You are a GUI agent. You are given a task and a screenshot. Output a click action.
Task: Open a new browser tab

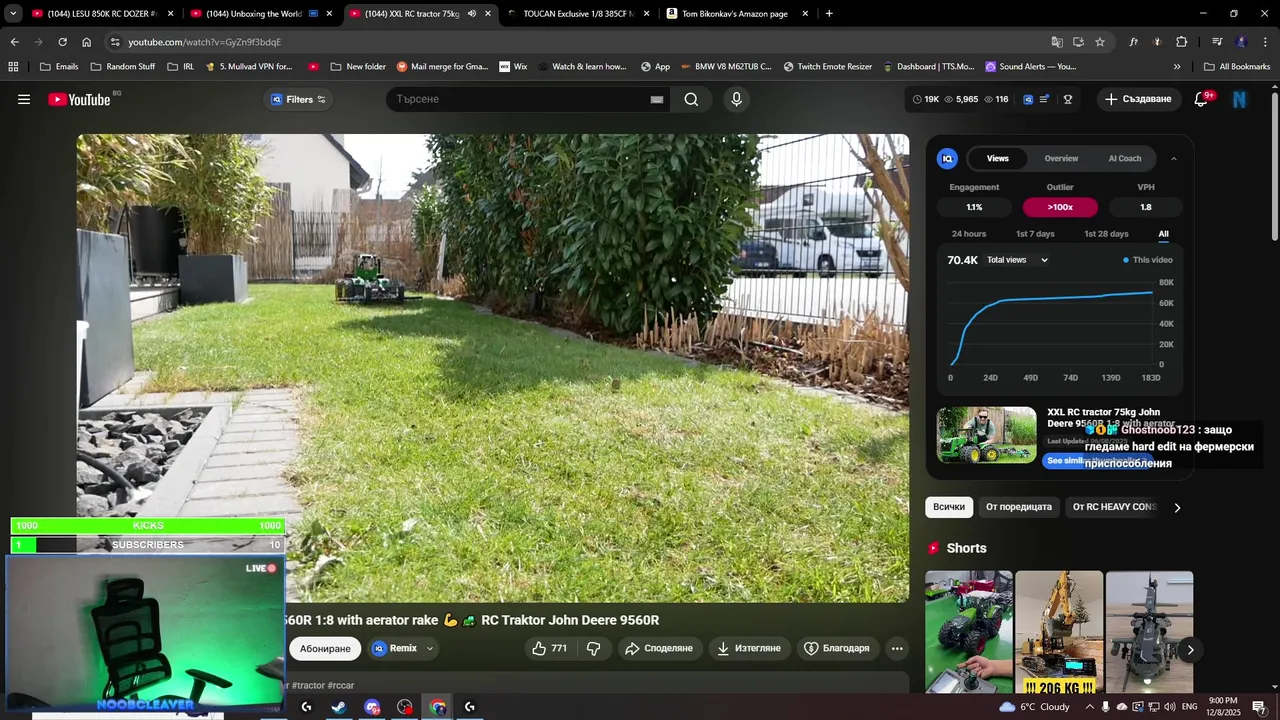click(x=829, y=14)
